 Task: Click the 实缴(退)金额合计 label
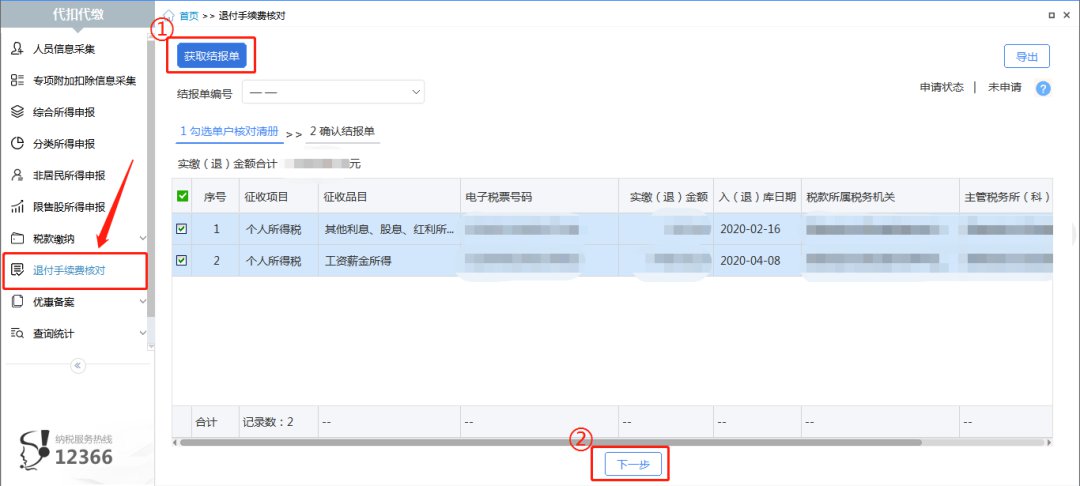point(227,165)
